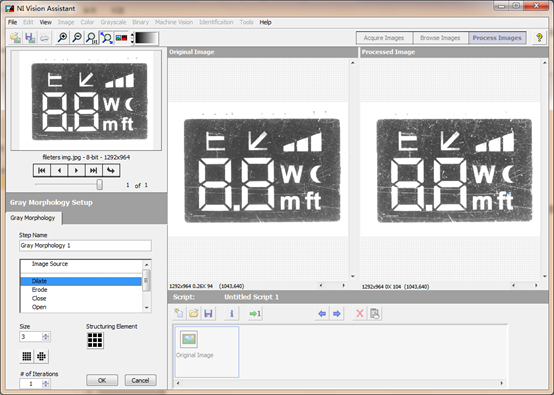This screenshot has height=395, width=554.
Task: Click the Zoom 1:1 icon
Action: pos(92,37)
